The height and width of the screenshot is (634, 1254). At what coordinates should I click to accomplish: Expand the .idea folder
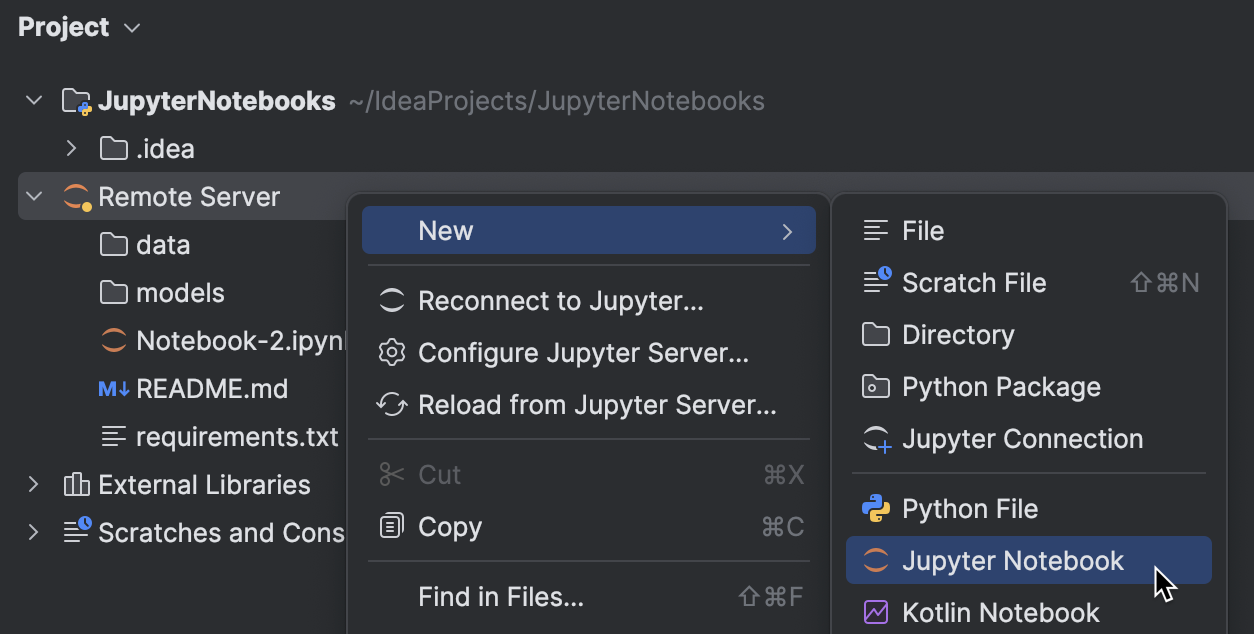click(x=71, y=149)
